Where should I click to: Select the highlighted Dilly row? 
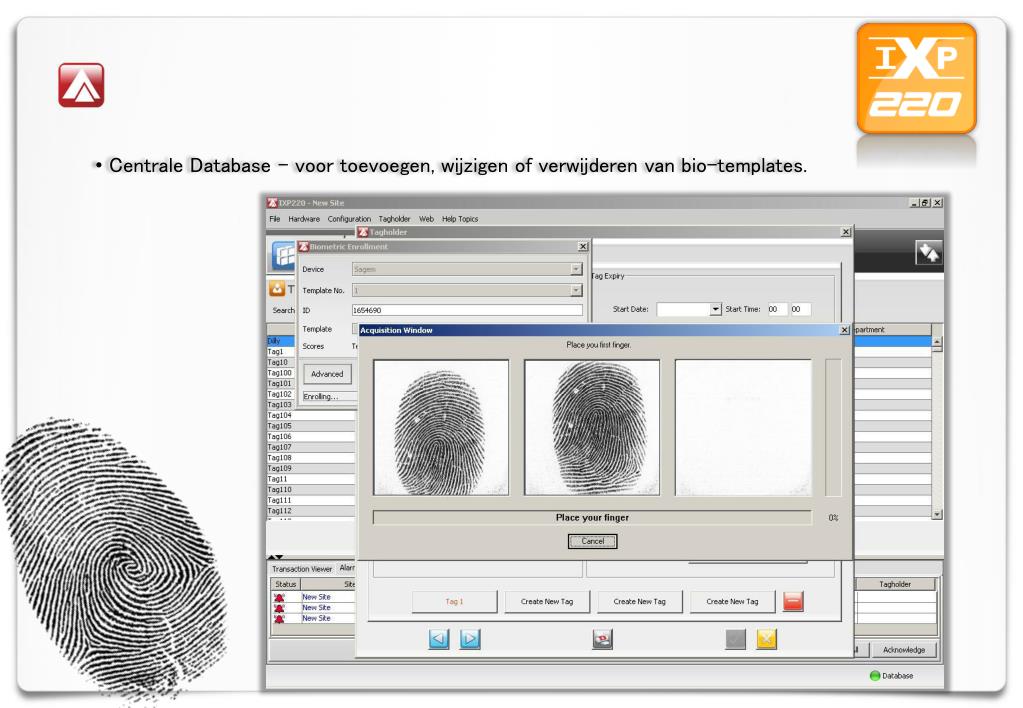point(281,341)
